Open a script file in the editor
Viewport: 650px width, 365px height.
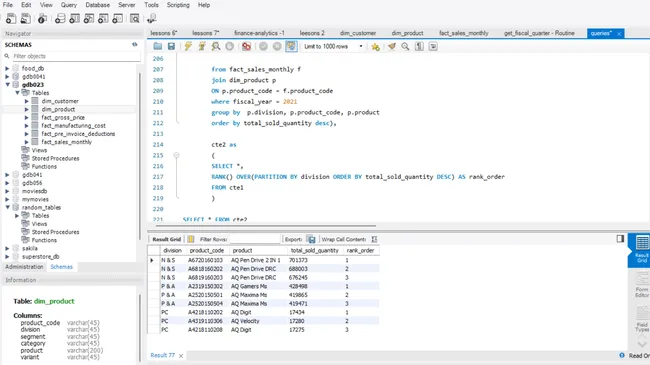(158, 46)
